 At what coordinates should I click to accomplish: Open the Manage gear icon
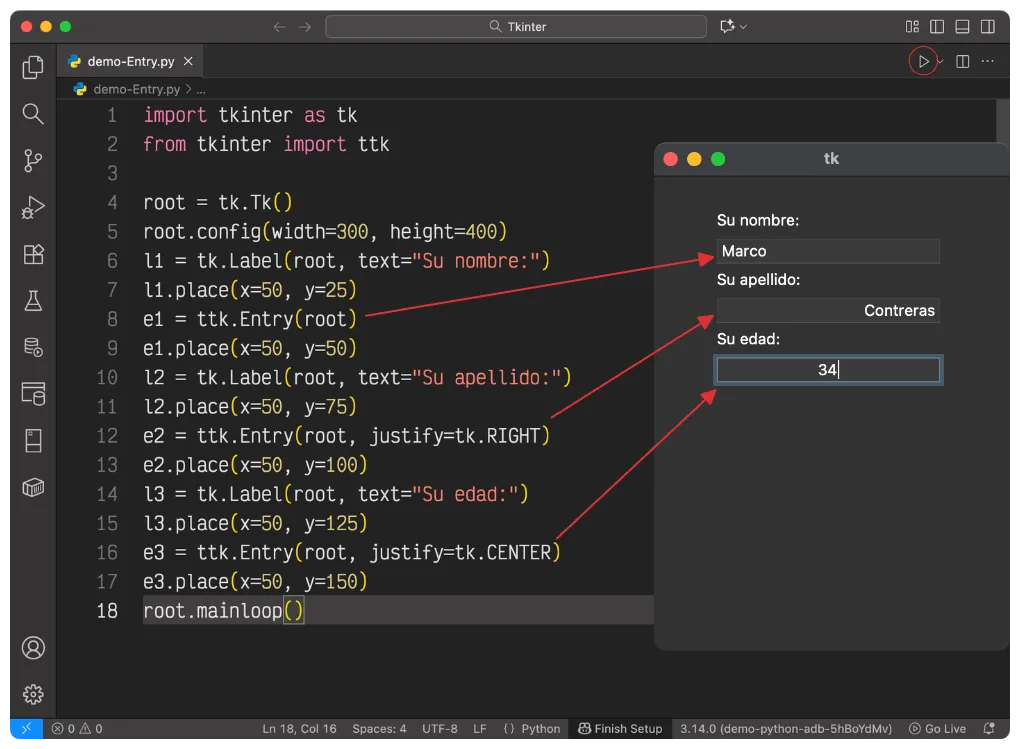click(x=33, y=694)
